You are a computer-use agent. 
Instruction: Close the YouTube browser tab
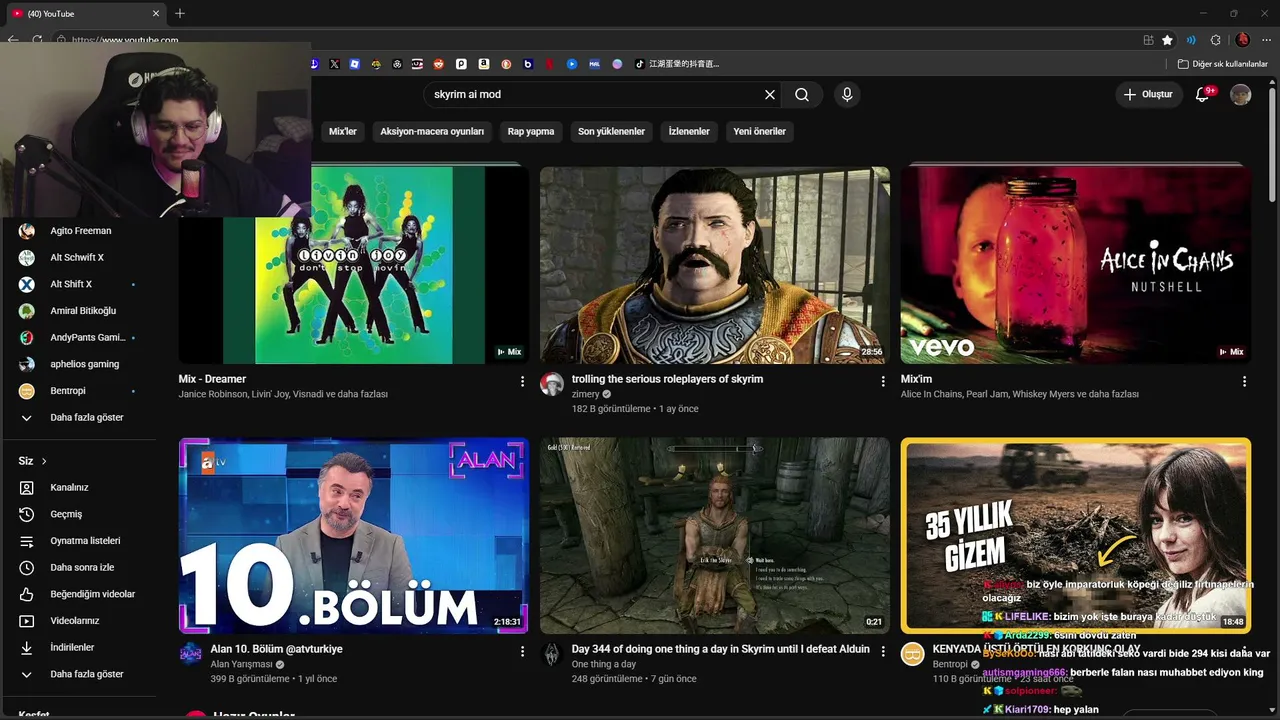pos(156,14)
